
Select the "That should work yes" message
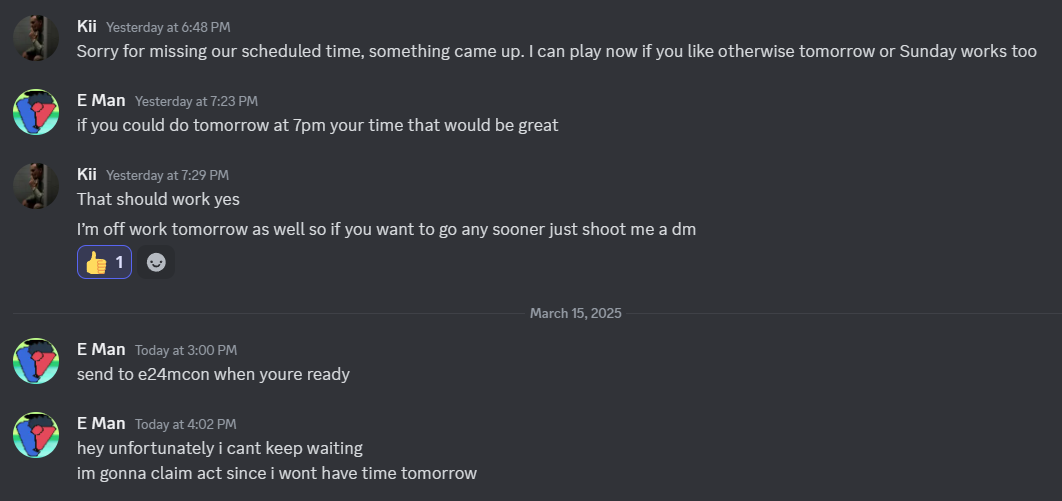[x=158, y=199]
